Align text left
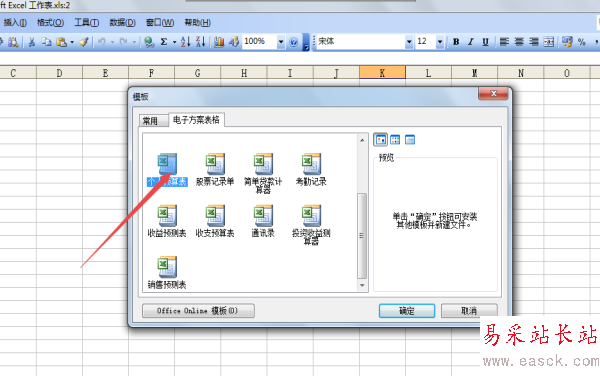Viewport: 600px width, 376px height. 504,42
